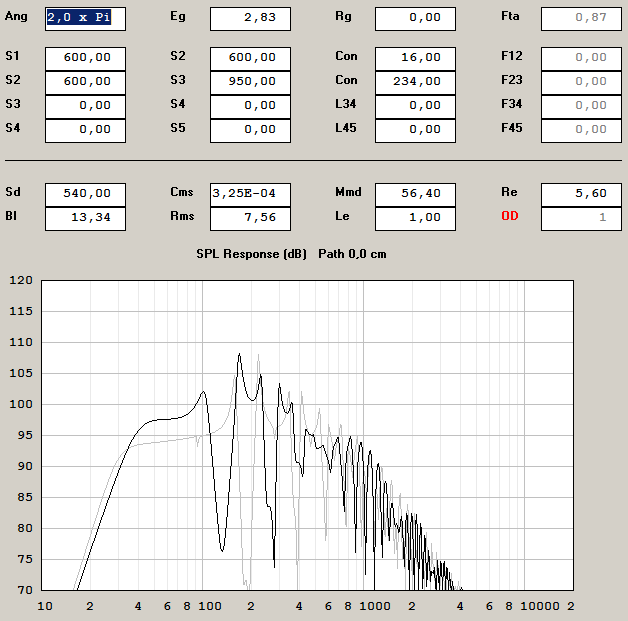628x621 pixels.
Task: Click the F34 label
Action: tap(511, 104)
